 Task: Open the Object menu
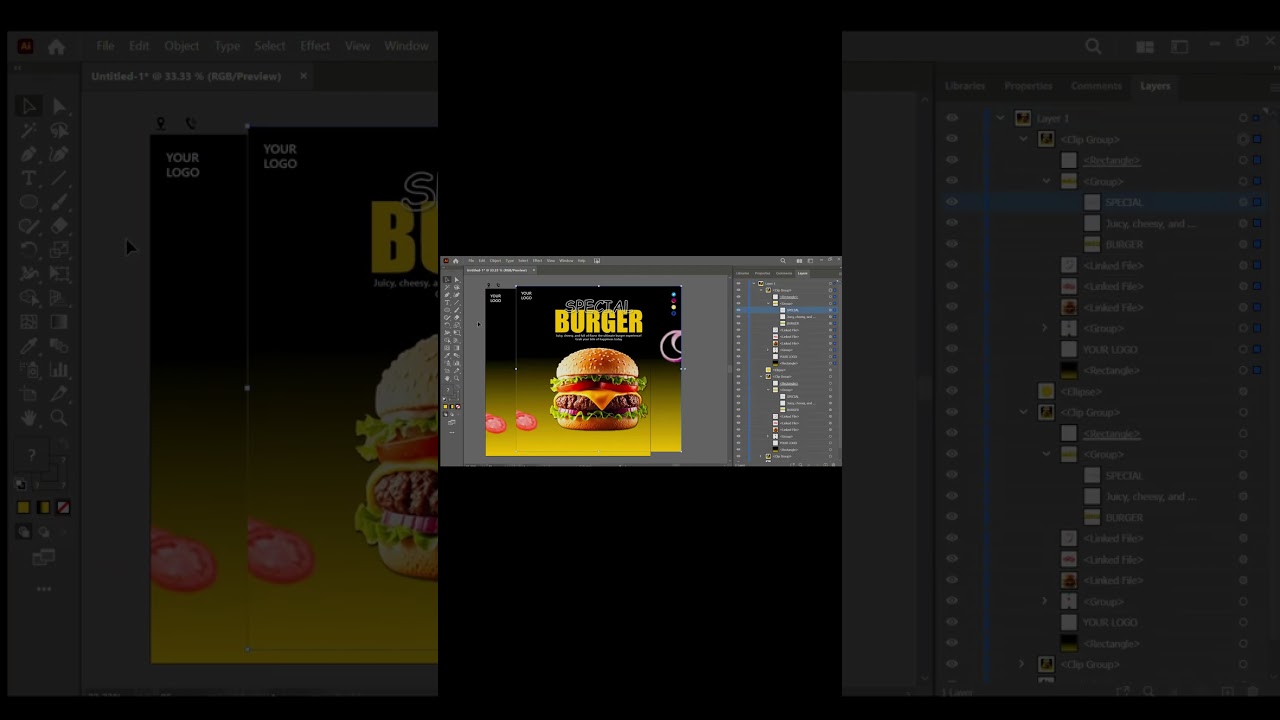point(182,46)
